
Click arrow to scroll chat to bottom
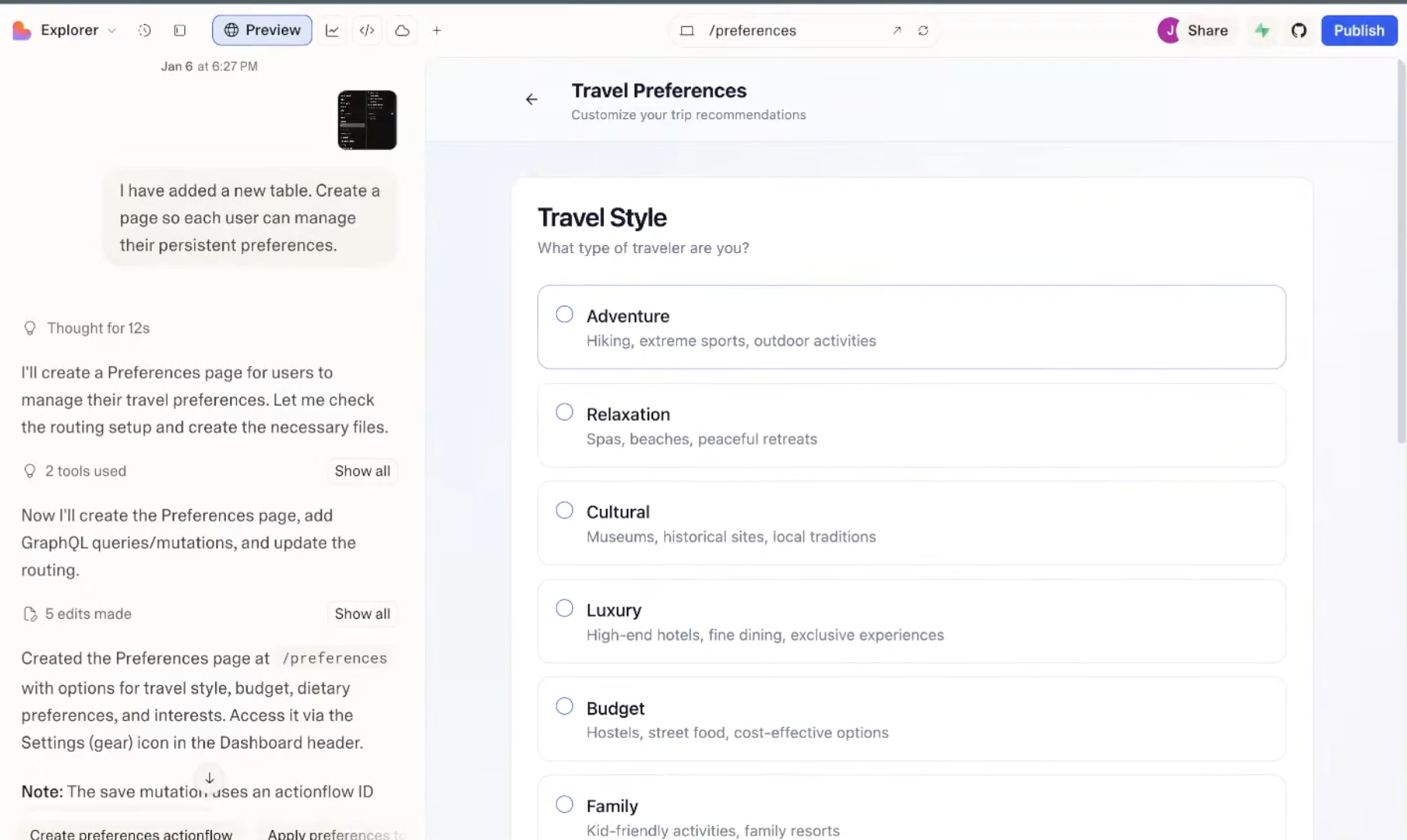click(x=209, y=778)
